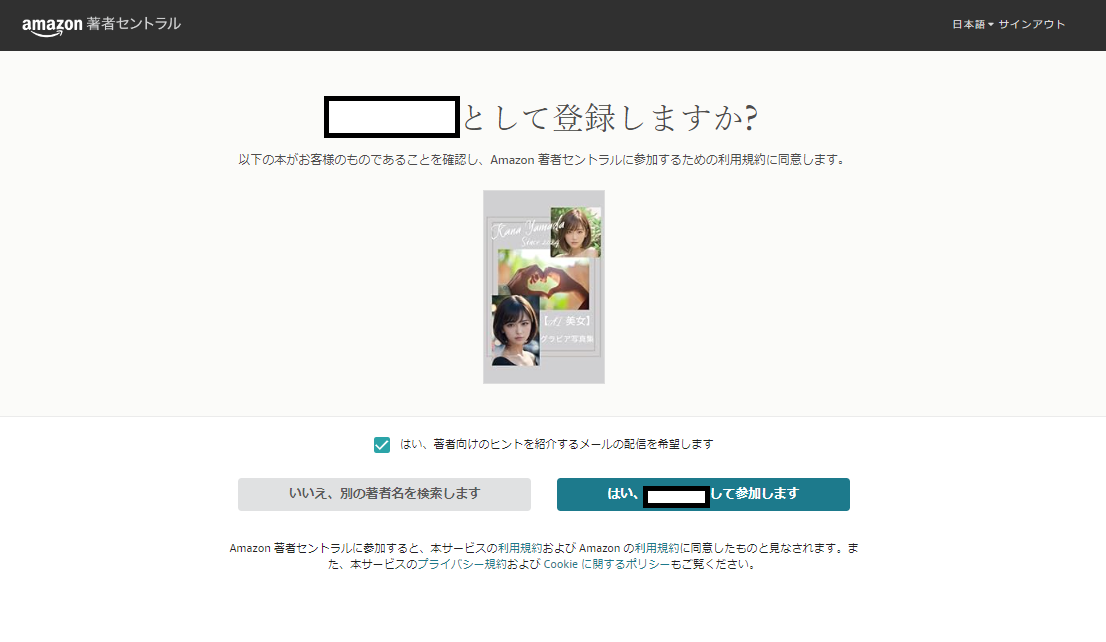
Task: Click the small arrow beside 日本語
Action: click(x=991, y=25)
